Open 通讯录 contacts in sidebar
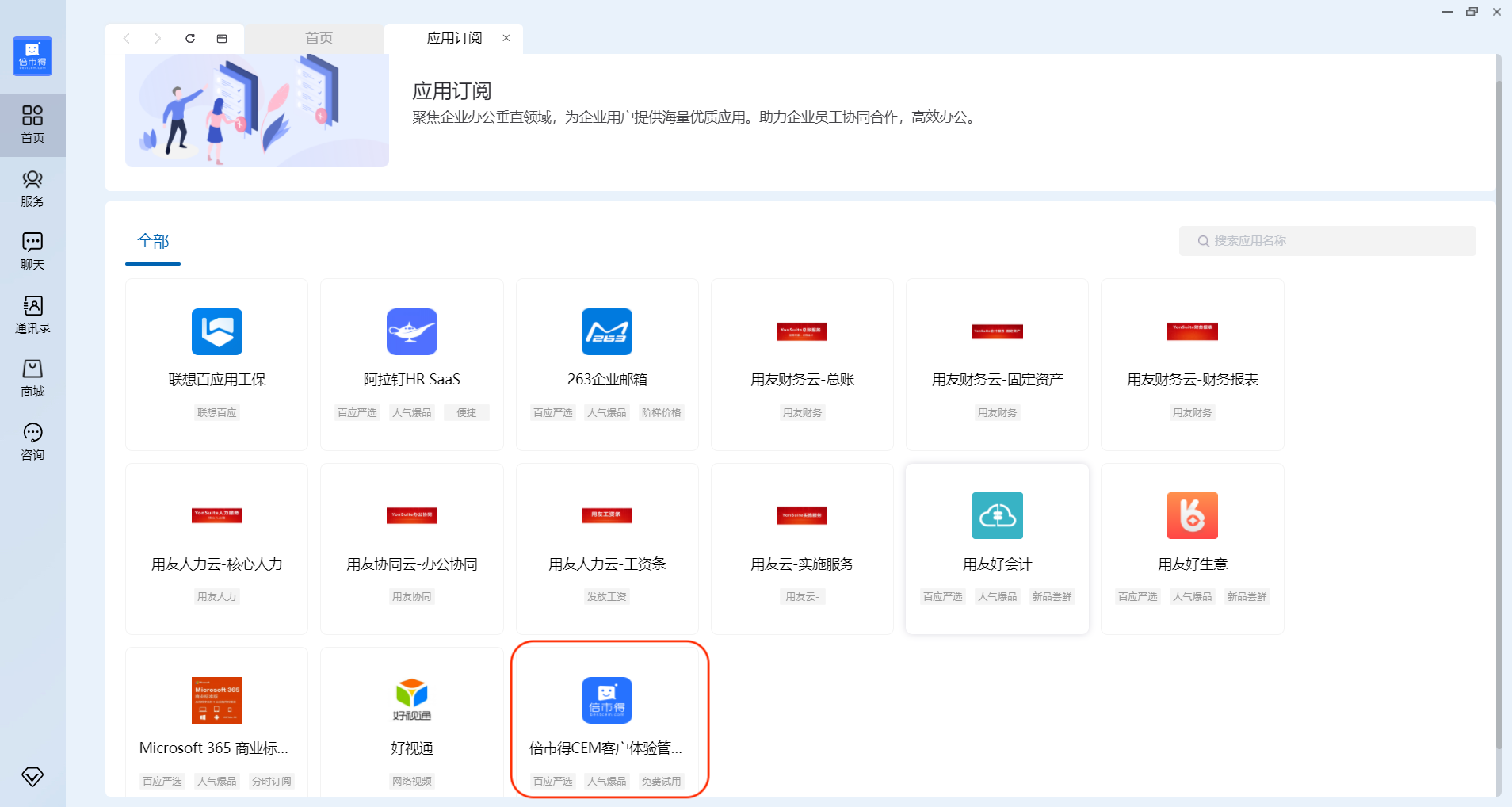This screenshot has width=1512, height=807. pyautogui.click(x=32, y=315)
